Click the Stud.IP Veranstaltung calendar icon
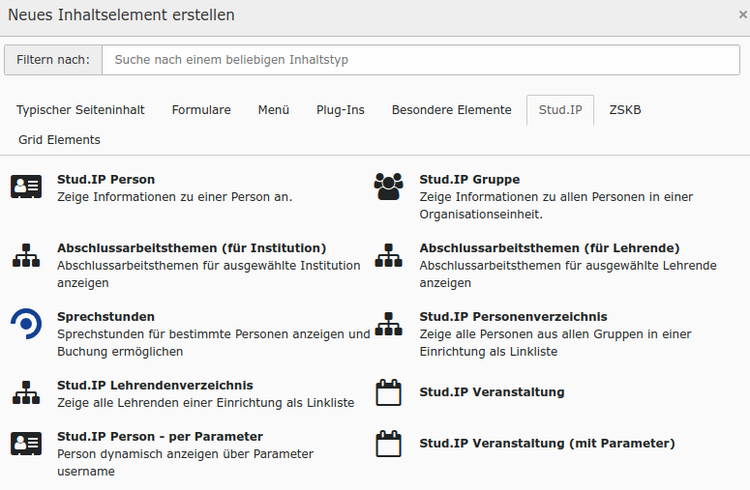Image resolution: width=750 pixels, height=490 pixels. tap(388, 392)
